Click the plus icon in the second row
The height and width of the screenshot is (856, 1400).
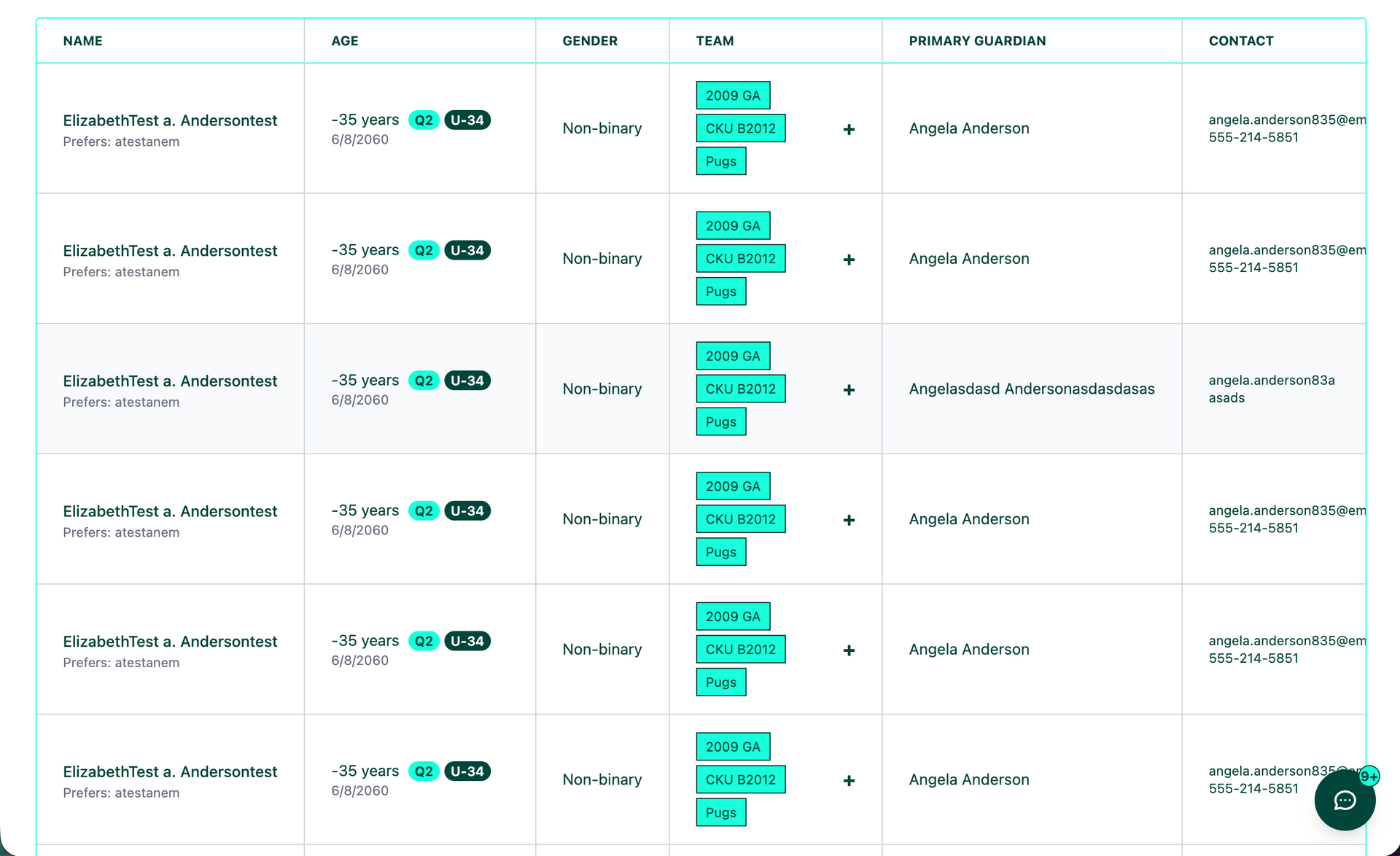(x=849, y=260)
